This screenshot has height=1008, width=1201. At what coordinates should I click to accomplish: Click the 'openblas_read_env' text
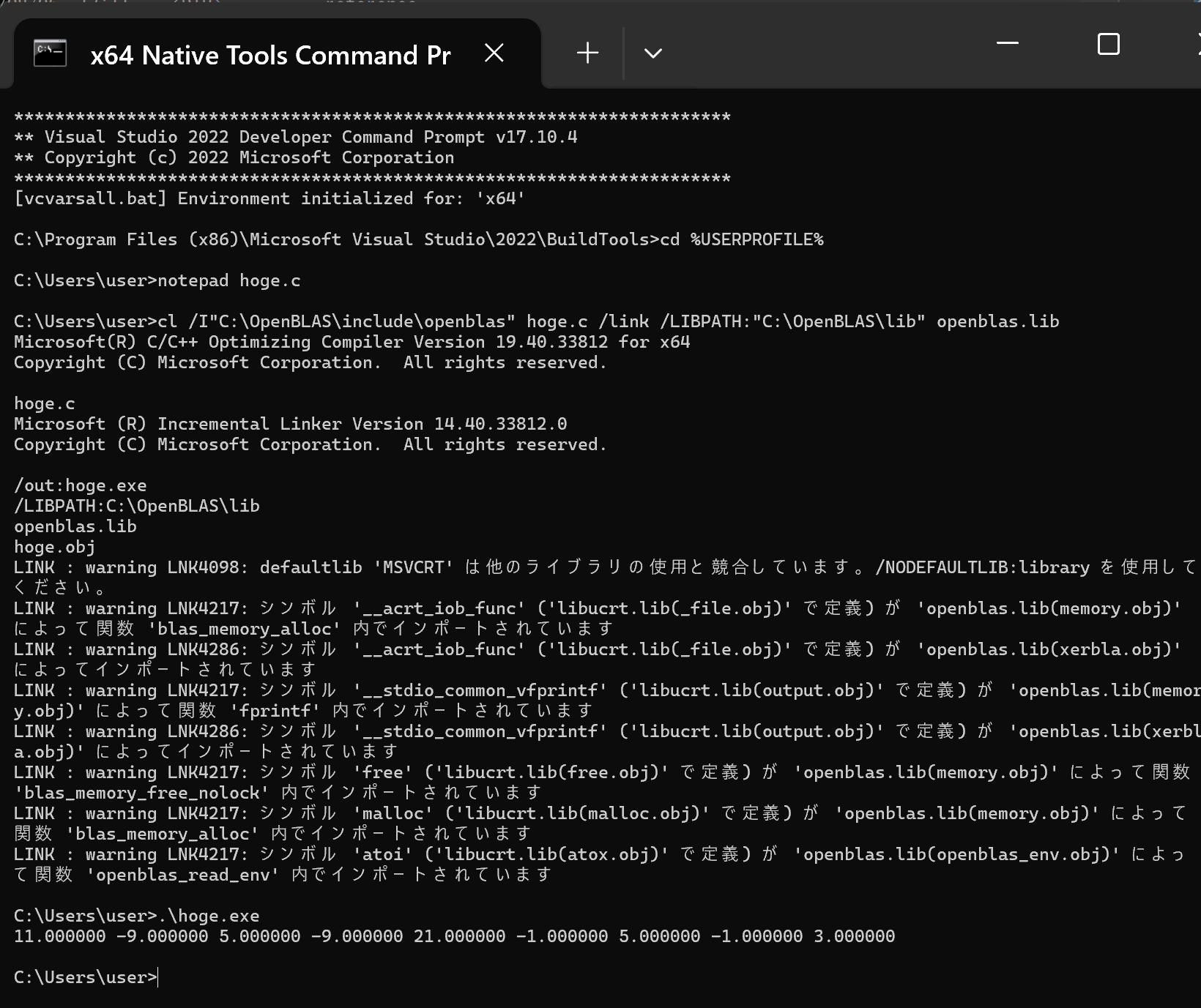[183, 875]
